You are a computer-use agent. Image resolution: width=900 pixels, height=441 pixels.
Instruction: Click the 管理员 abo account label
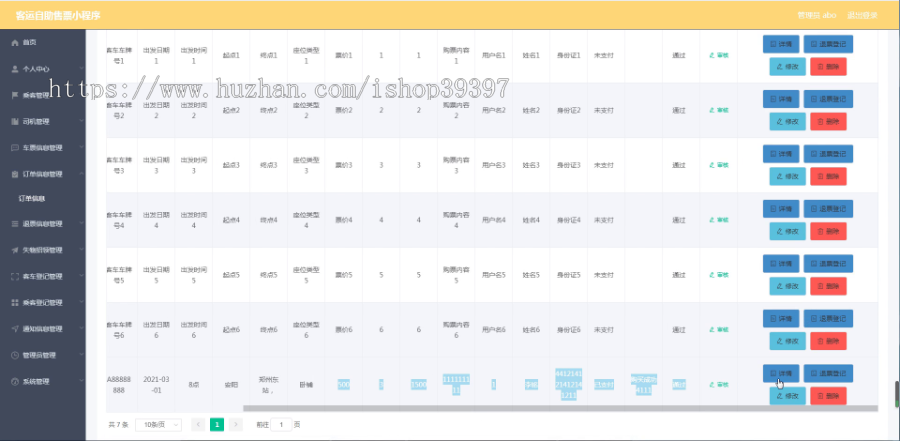tap(817, 16)
